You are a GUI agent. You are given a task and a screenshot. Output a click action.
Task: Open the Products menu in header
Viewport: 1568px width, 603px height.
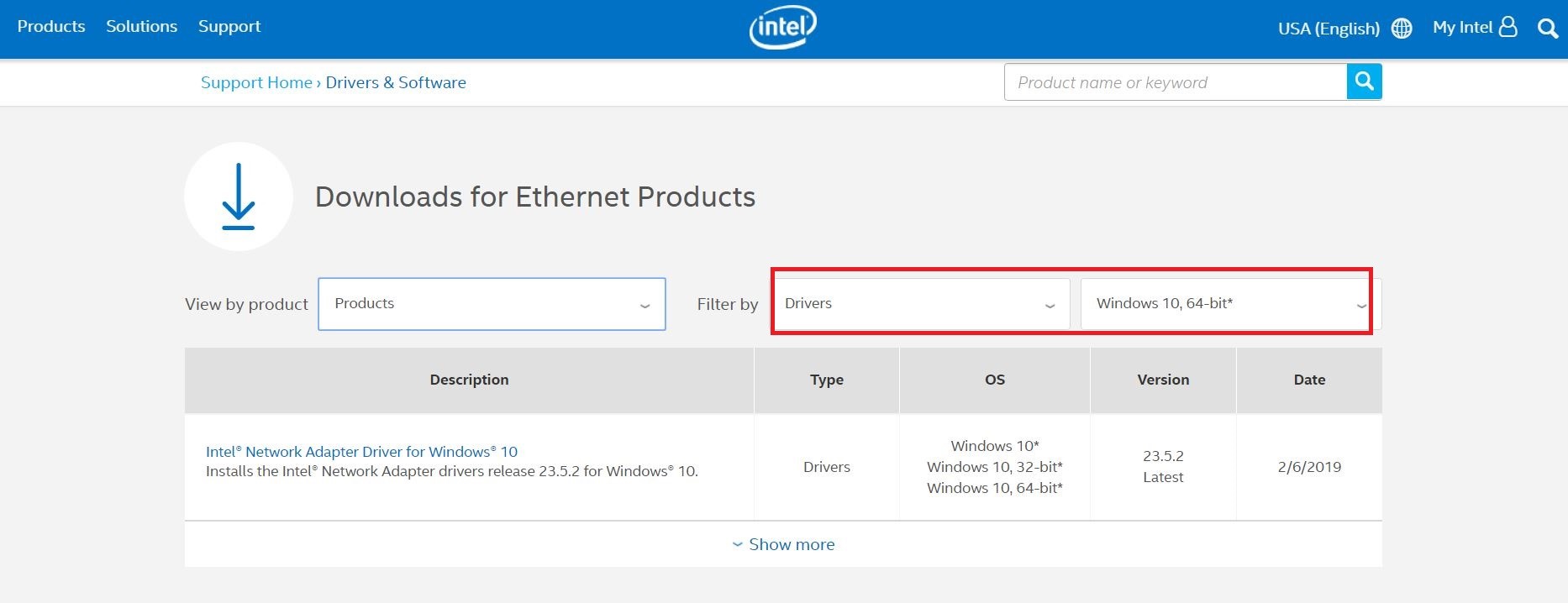[51, 26]
